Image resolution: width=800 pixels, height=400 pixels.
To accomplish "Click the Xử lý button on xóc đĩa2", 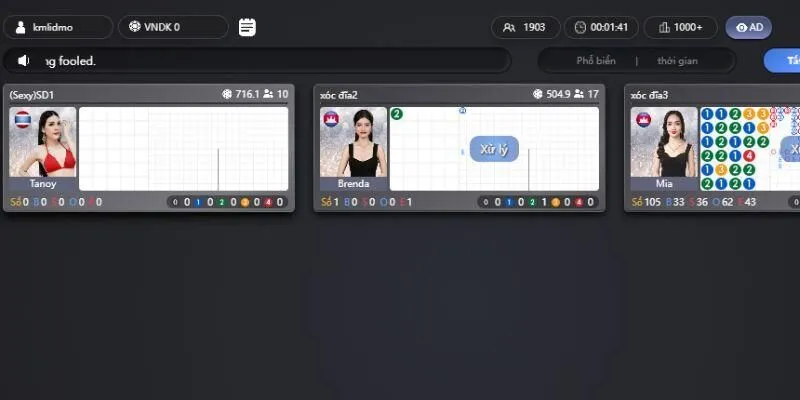I will point(494,149).
